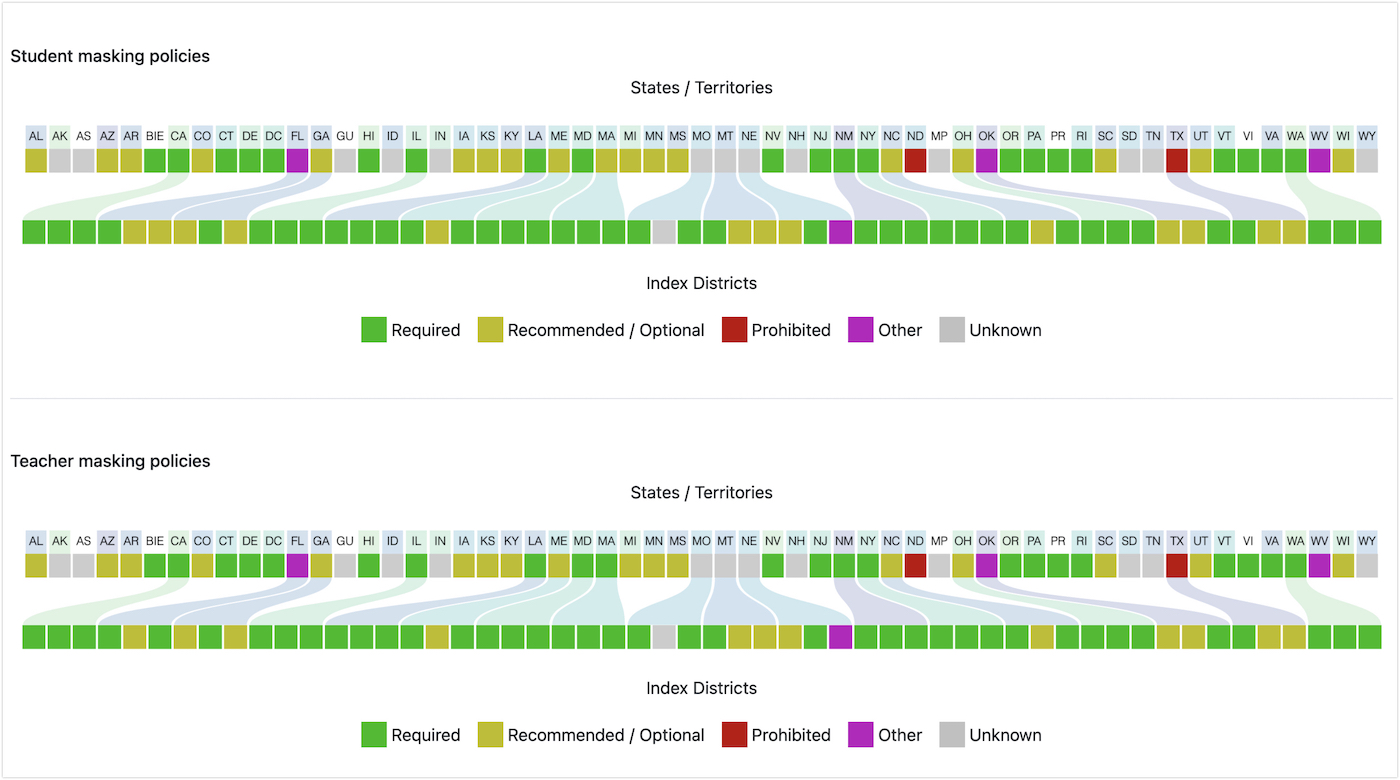The width and height of the screenshot is (1400, 780).
Task: Click the NY state label in Student chart
Action: [867, 136]
